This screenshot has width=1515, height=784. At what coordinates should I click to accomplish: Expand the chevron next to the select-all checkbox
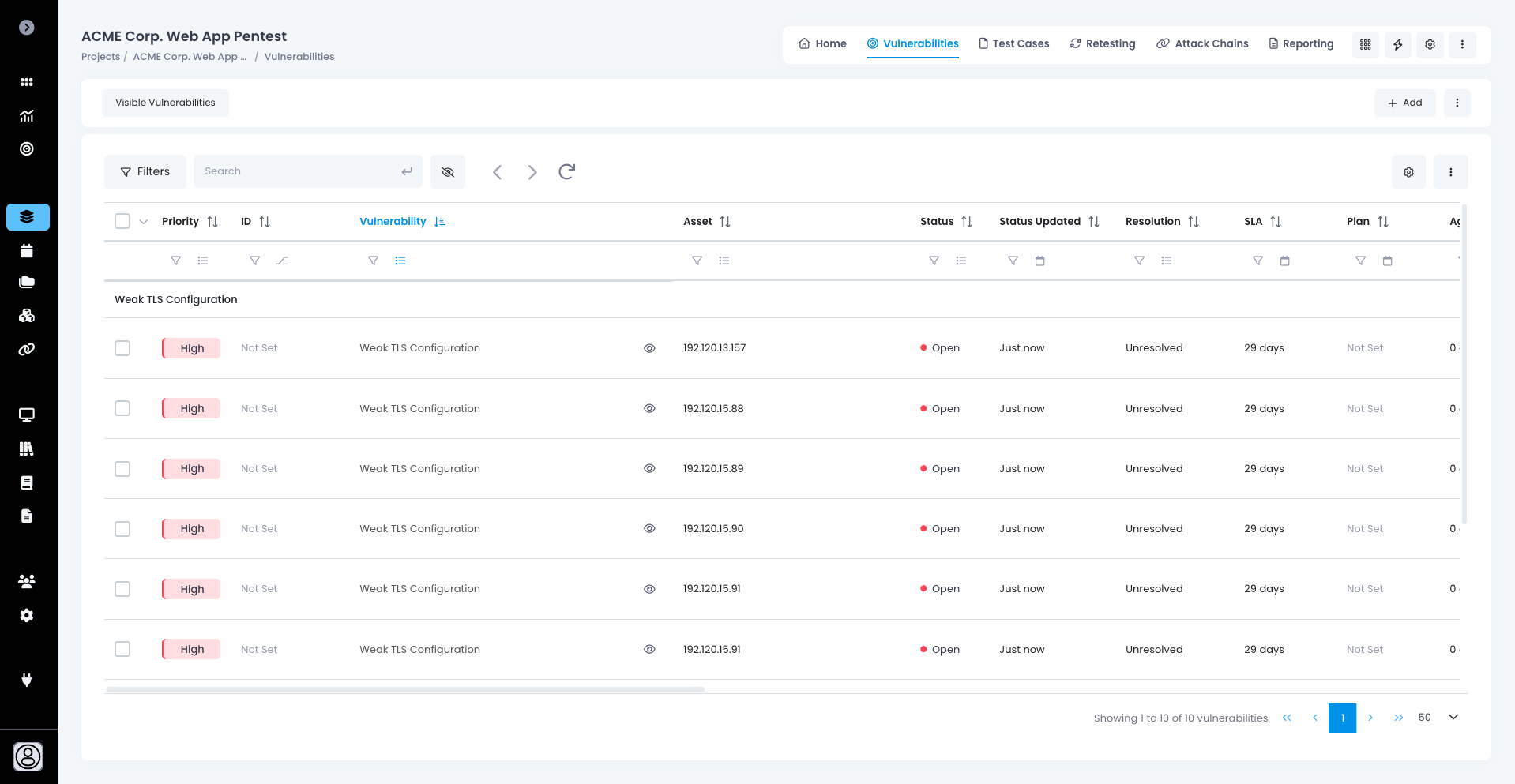click(x=144, y=222)
